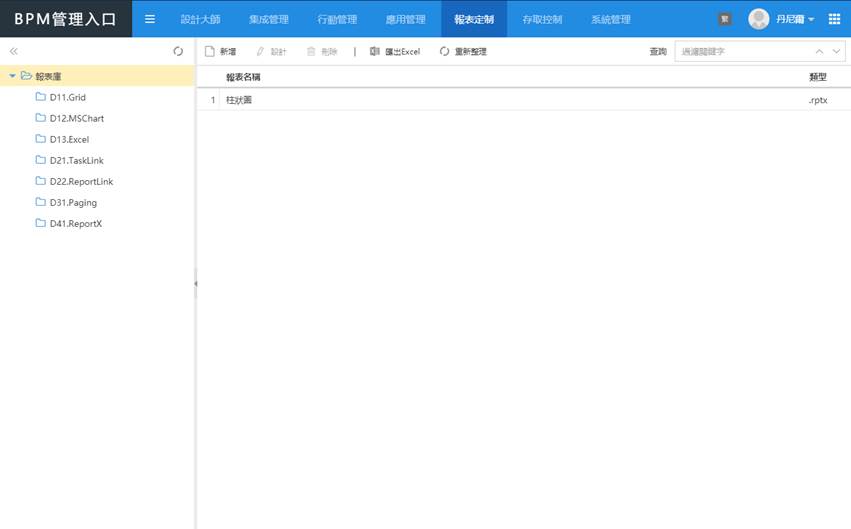851x529 pixels.
Task: Open the D21.TaskLink folder
Action: [x=77, y=161]
